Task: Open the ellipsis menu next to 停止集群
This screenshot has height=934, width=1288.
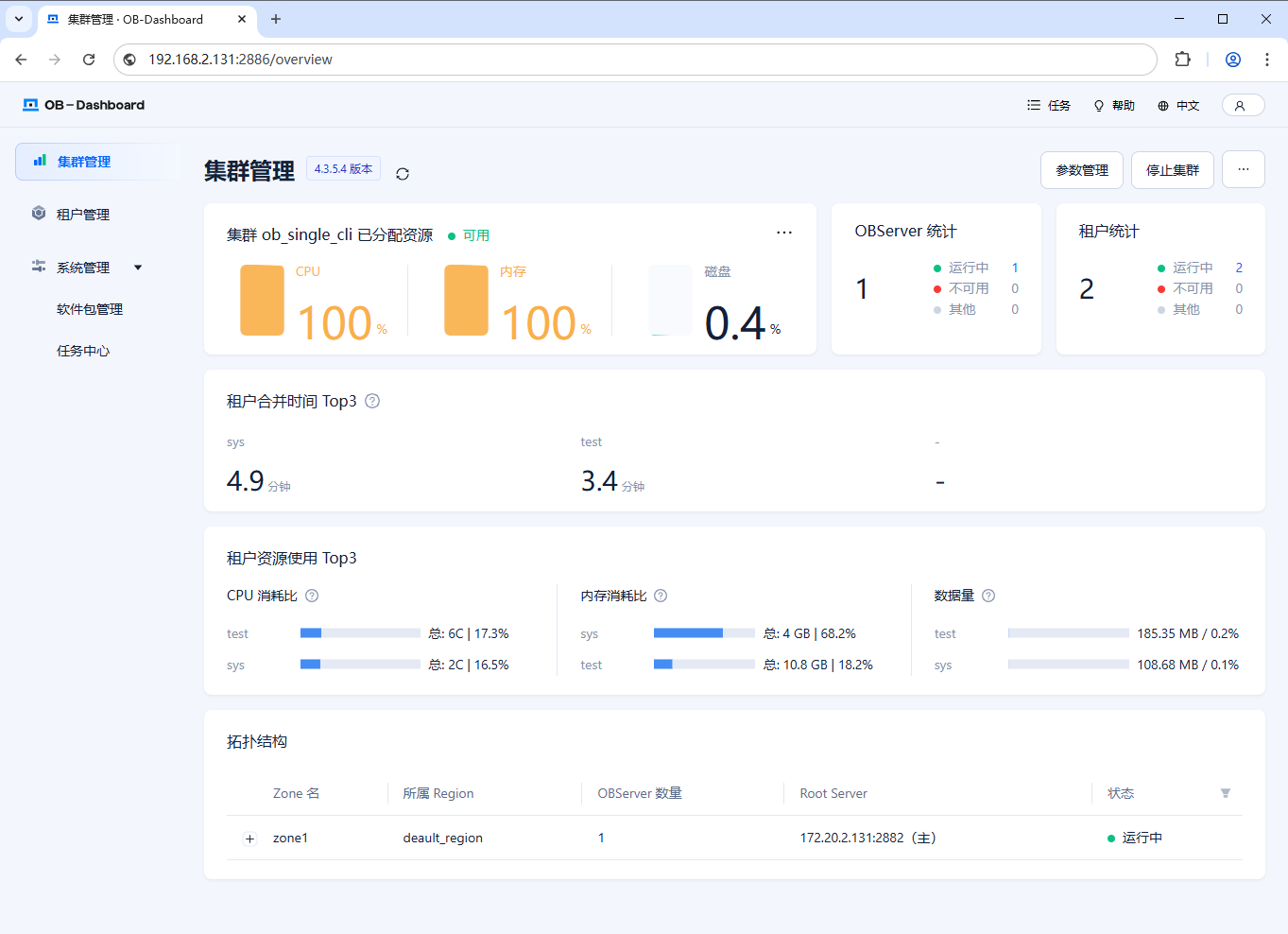Action: 1243,170
